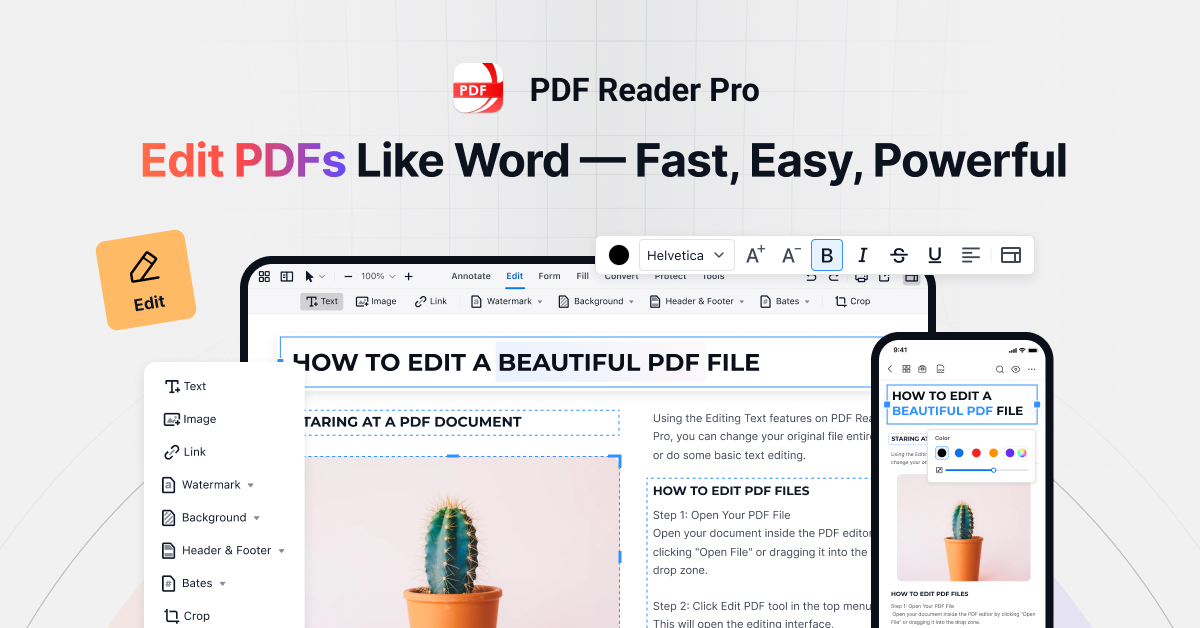Screen dimensions: 1200x628
Task: Expand the zoom level 100% dropdown
Action: pos(373,276)
